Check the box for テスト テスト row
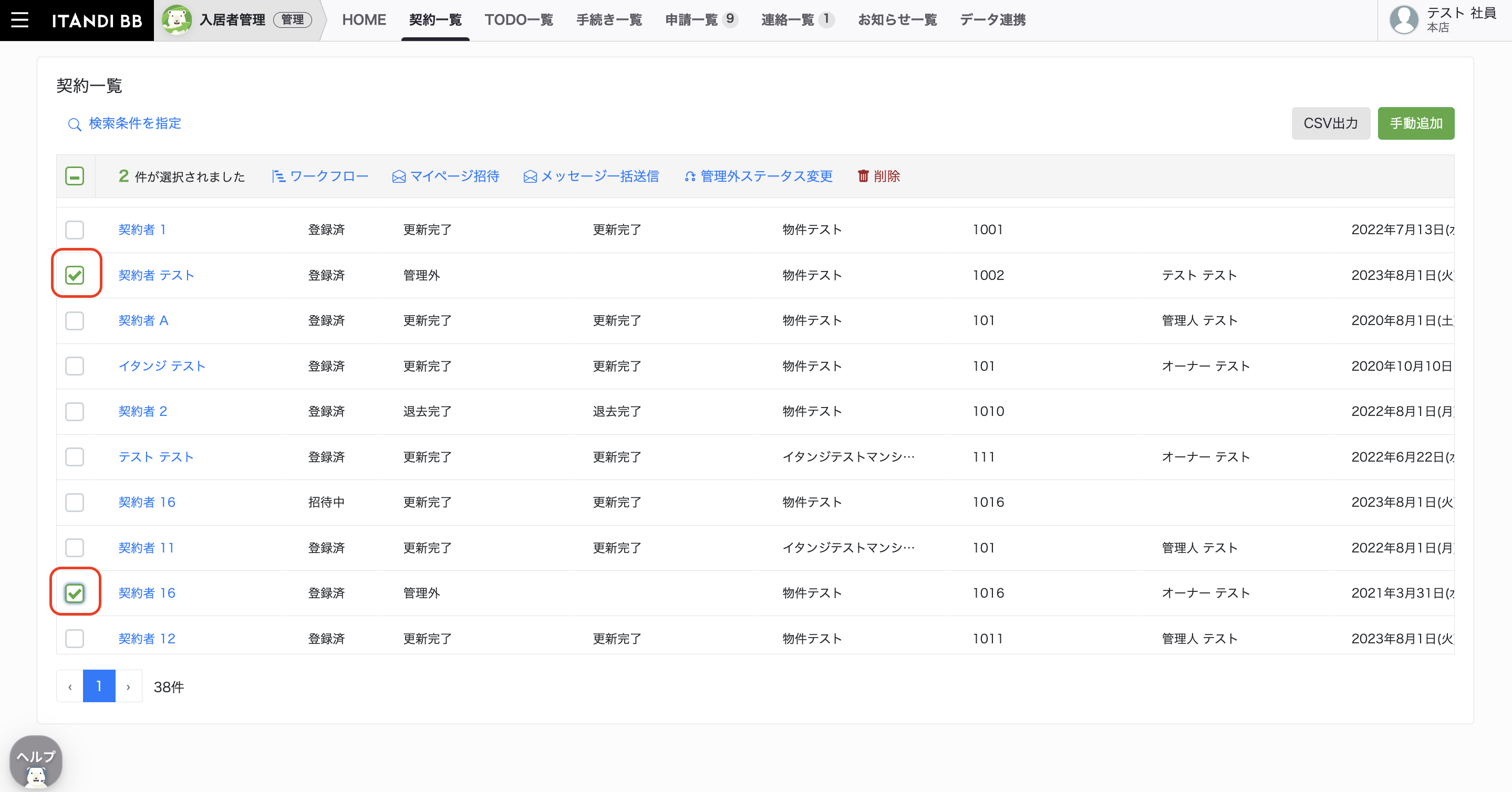The height and width of the screenshot is (792, 1512). (x=75, y=457)
